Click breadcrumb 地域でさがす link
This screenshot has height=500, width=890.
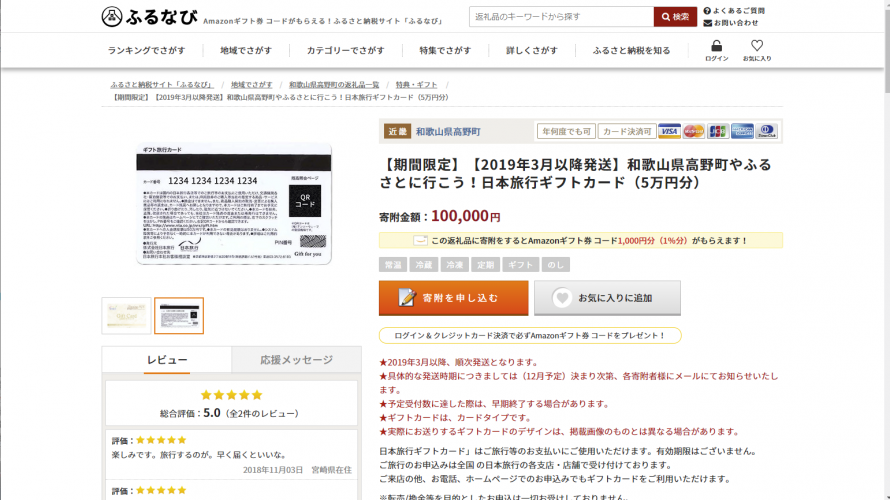tap(251, 85)
